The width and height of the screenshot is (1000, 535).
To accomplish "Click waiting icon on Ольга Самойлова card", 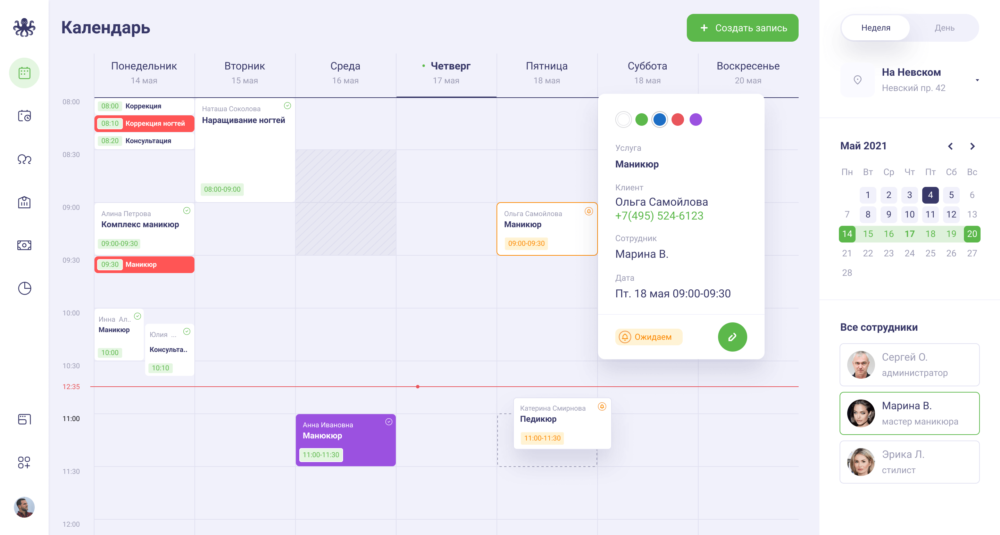I will tap(589, 211).
